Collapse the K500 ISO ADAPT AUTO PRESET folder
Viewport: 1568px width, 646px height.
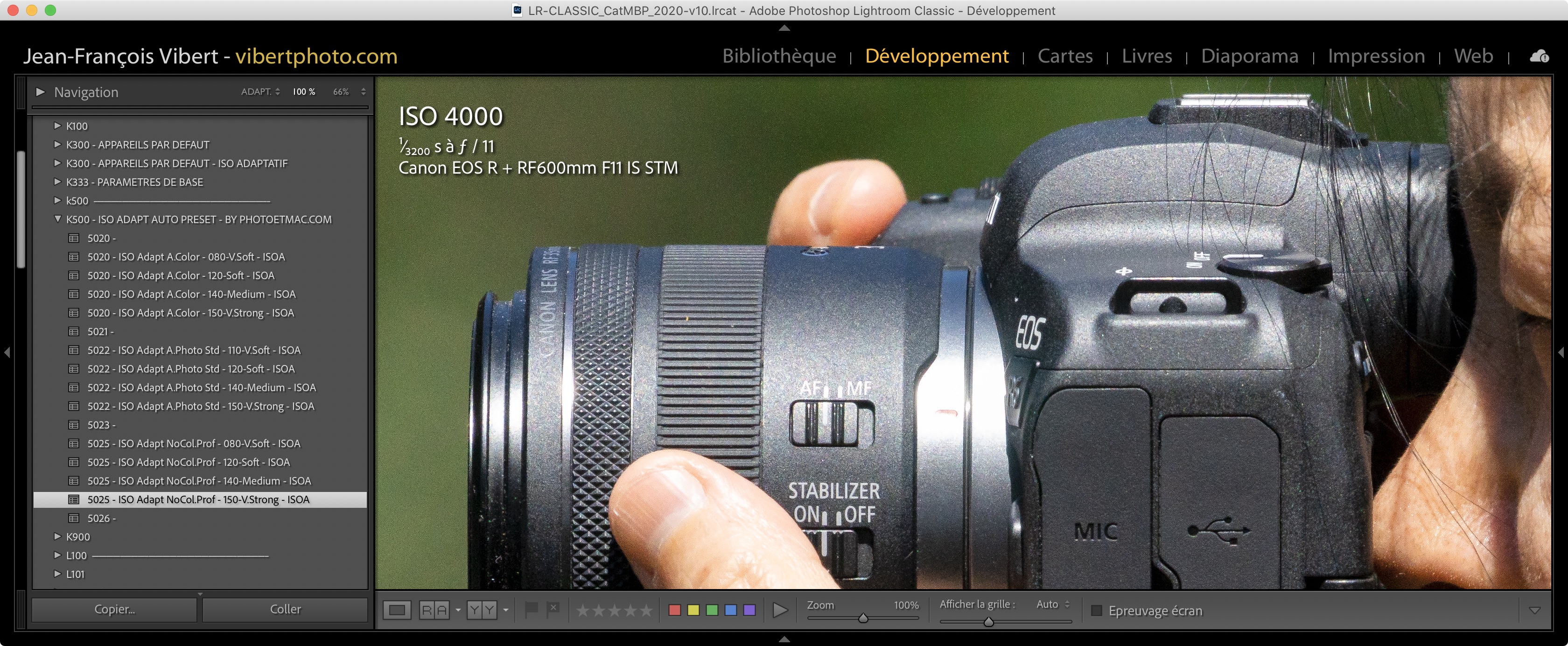click(58, 219)
